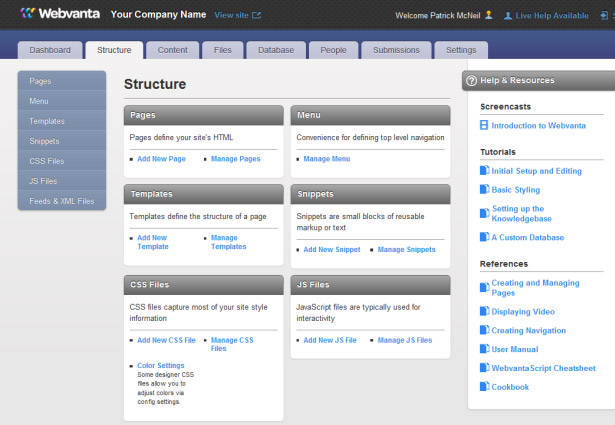
Task: Click the document icon beside WebvantaScript Cheatsheet
Action: point(484,367)
